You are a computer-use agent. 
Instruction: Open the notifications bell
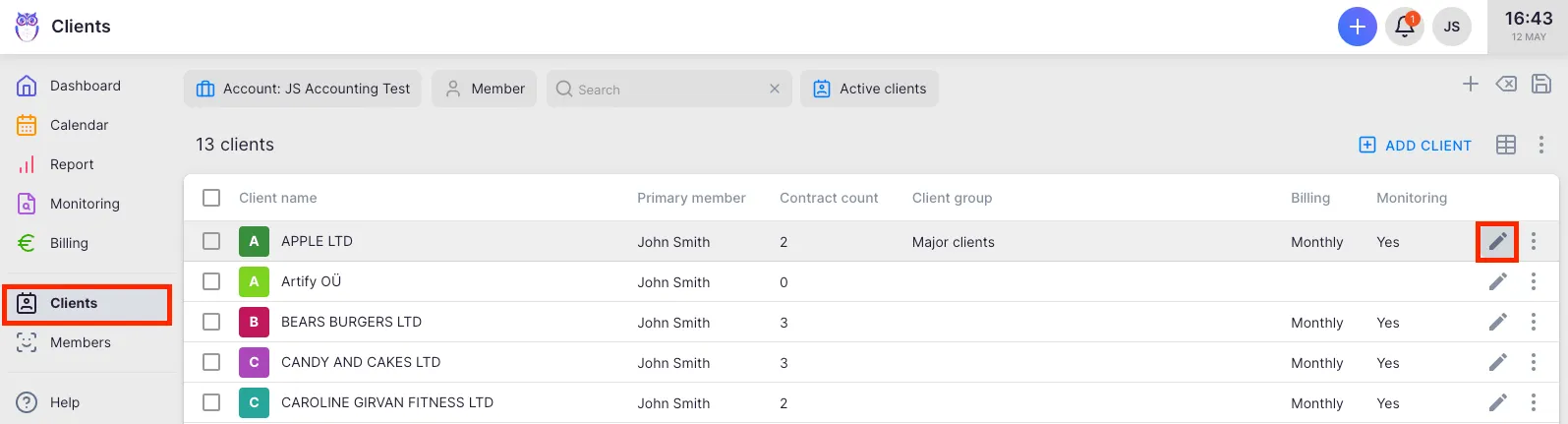pyautogui.click(x=1405, y=27)
